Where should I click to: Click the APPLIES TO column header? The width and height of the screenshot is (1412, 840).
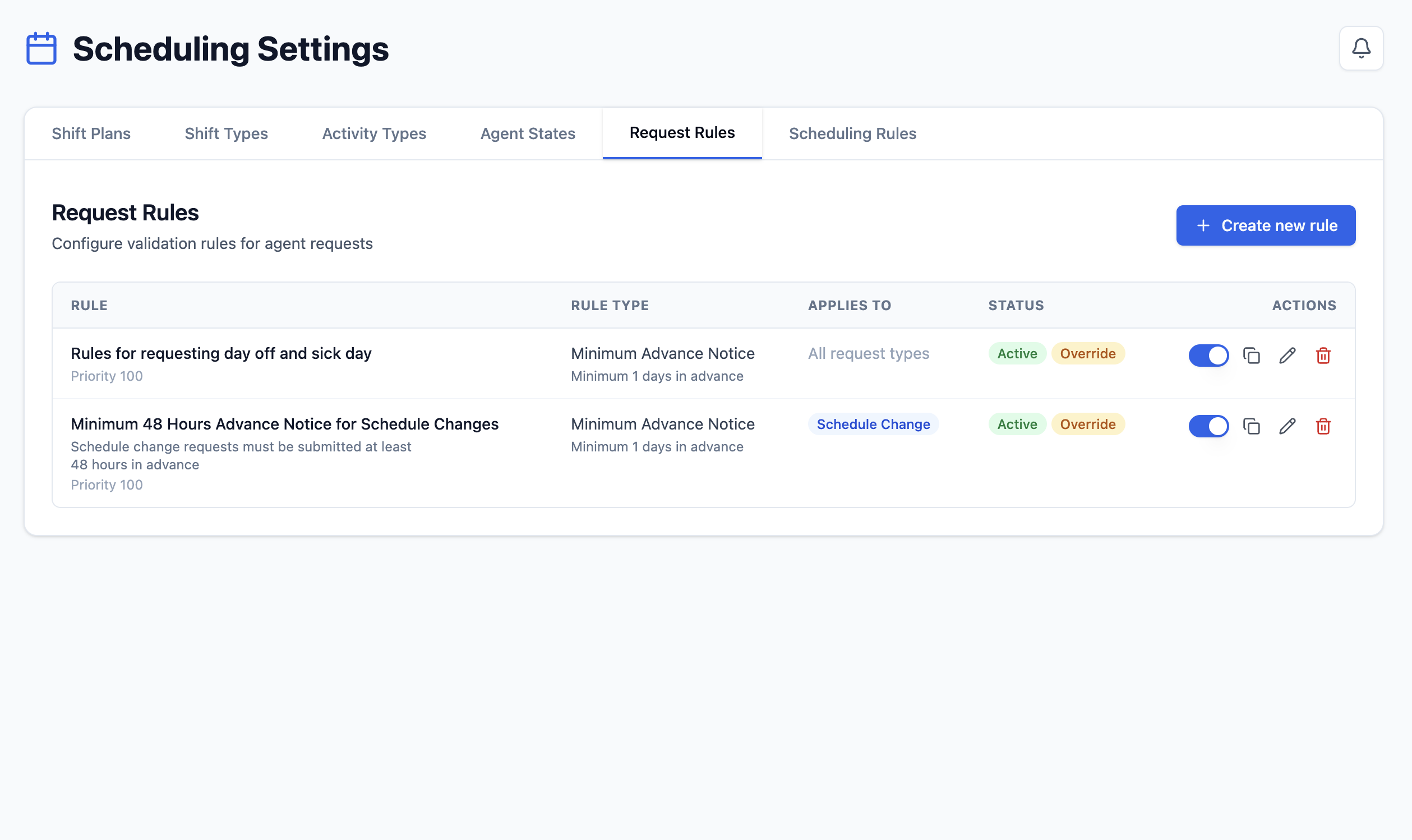[849, 305]
